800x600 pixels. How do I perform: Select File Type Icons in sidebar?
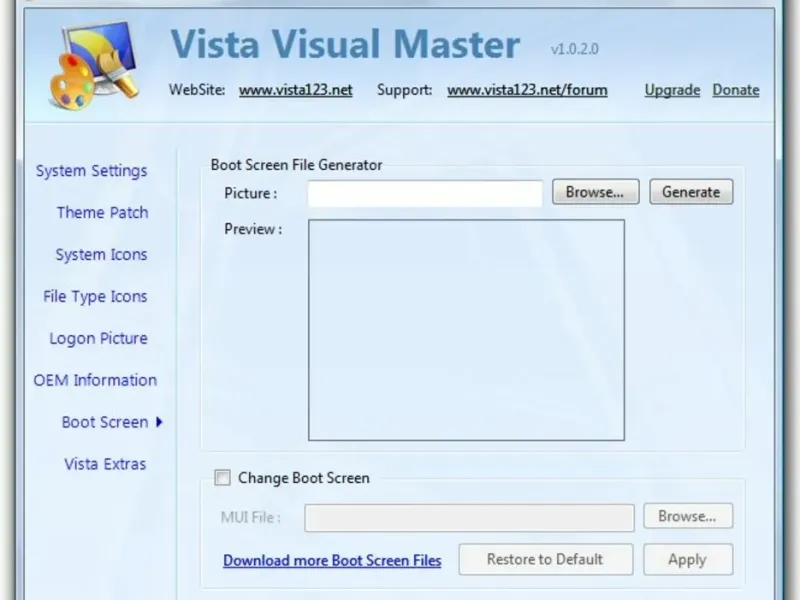[95, 296]
